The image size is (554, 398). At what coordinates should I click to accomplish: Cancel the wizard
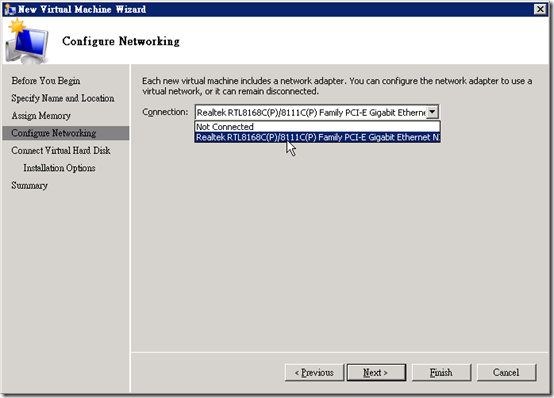[506, 373]
